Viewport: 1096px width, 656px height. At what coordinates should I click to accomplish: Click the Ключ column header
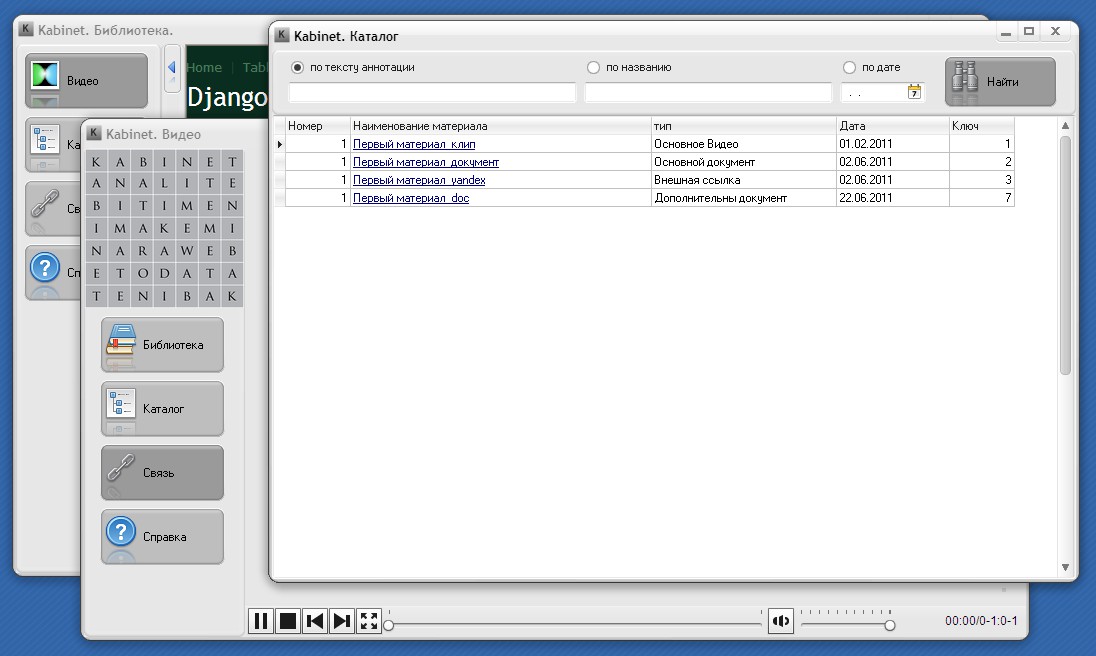[x=981, y=126]
